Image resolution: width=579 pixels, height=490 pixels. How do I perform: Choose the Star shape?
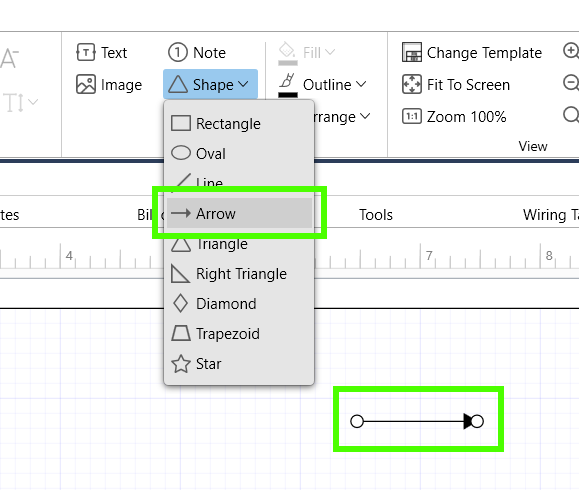click(x=239, y=364)
